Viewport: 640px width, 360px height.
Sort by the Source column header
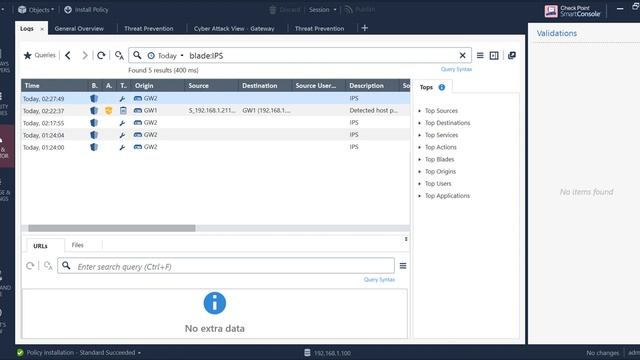pos(211,86)
